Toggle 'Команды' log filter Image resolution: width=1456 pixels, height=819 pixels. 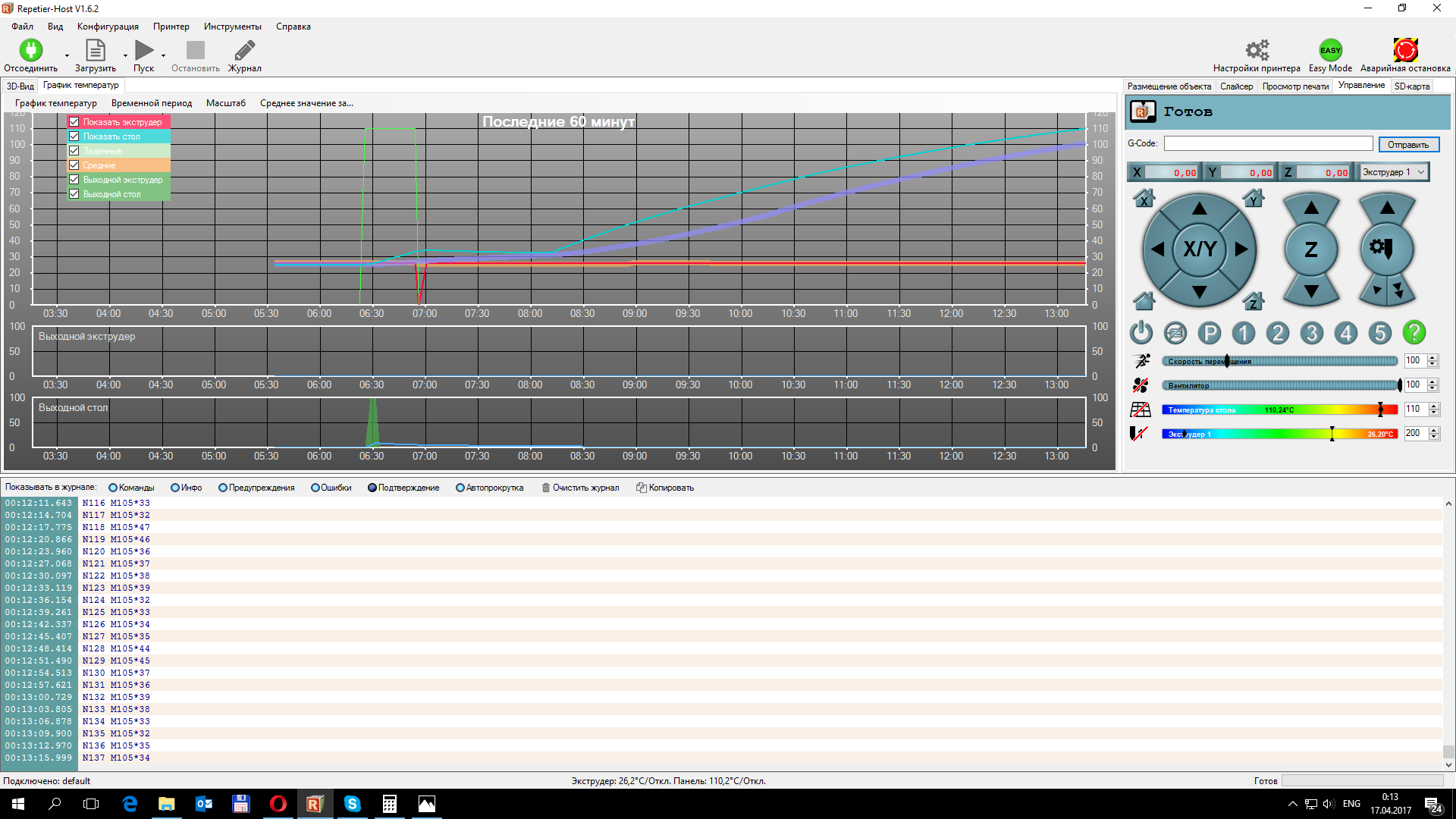point(113,488)
